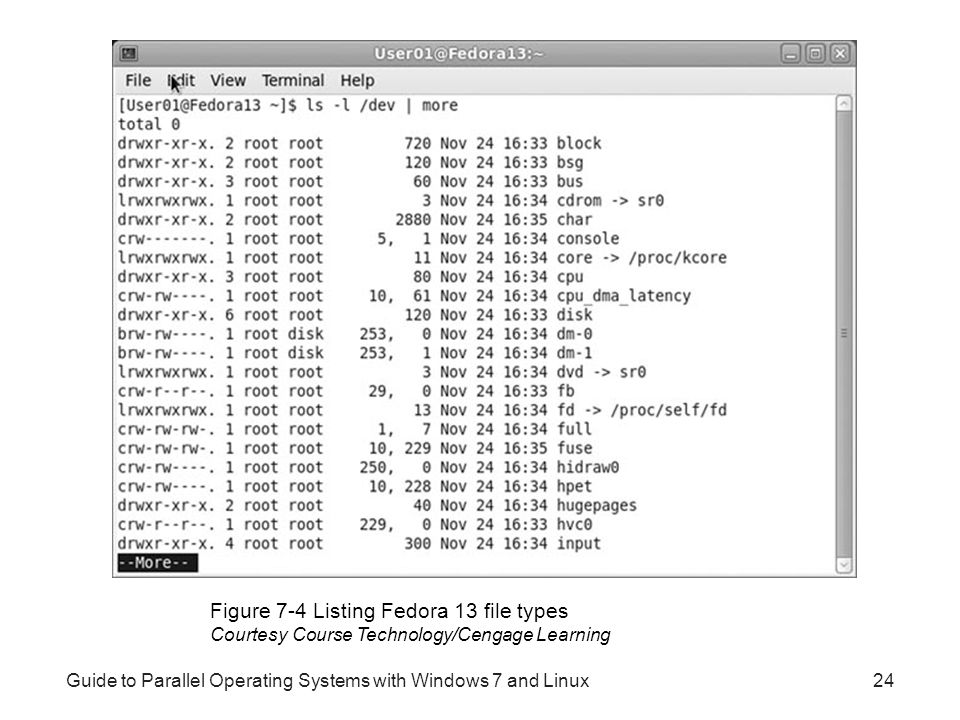Screen dimensions: 960x720
Task: Click the 'cdrom -> sr0' entry
Action: tap(610, 201)
